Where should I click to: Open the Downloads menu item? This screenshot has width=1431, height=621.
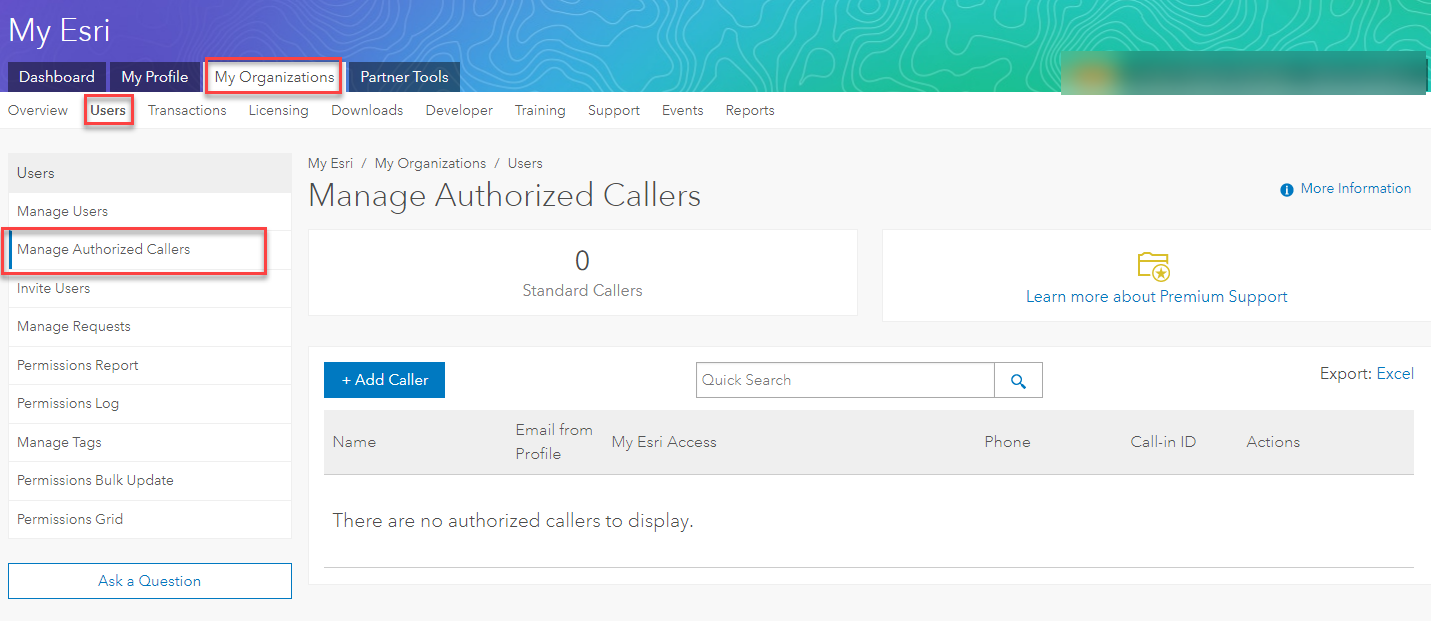point(367,110)
